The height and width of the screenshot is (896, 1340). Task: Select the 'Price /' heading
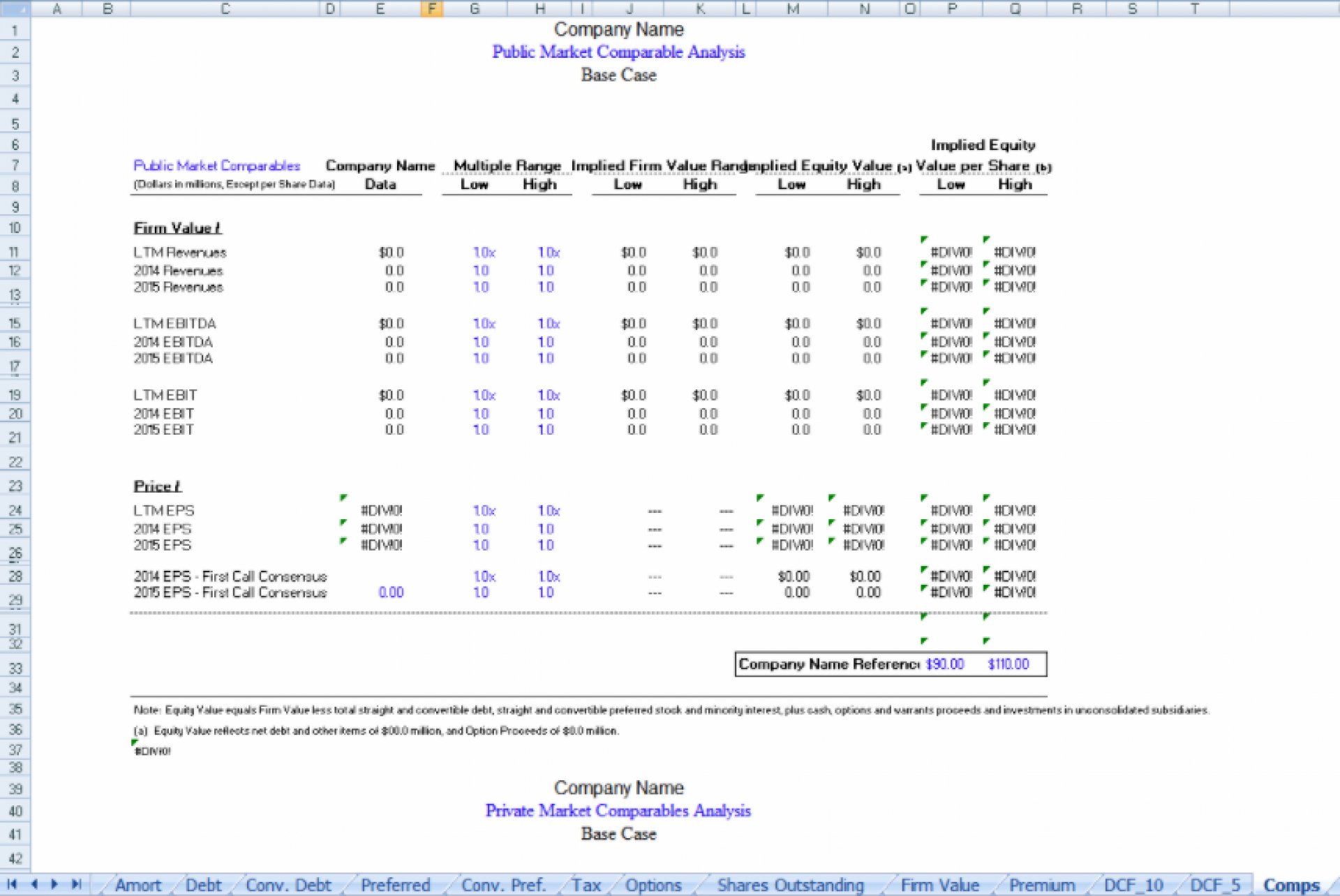157,486
